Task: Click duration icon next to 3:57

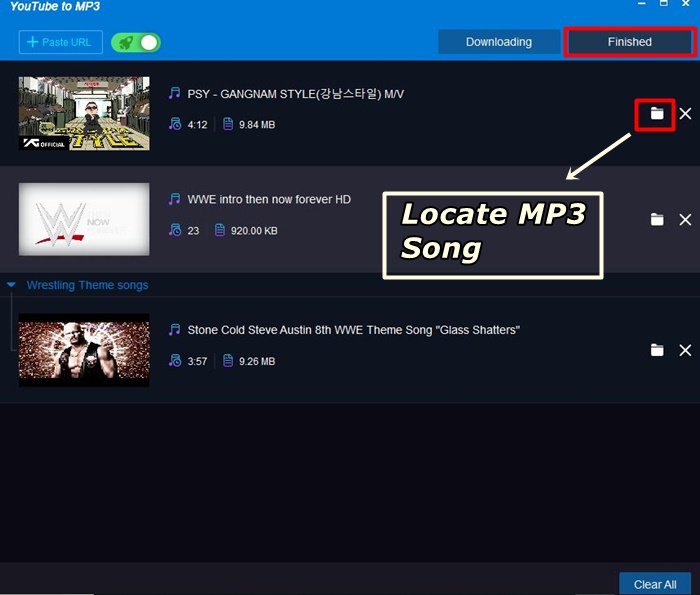Action: tap(175, 360)
